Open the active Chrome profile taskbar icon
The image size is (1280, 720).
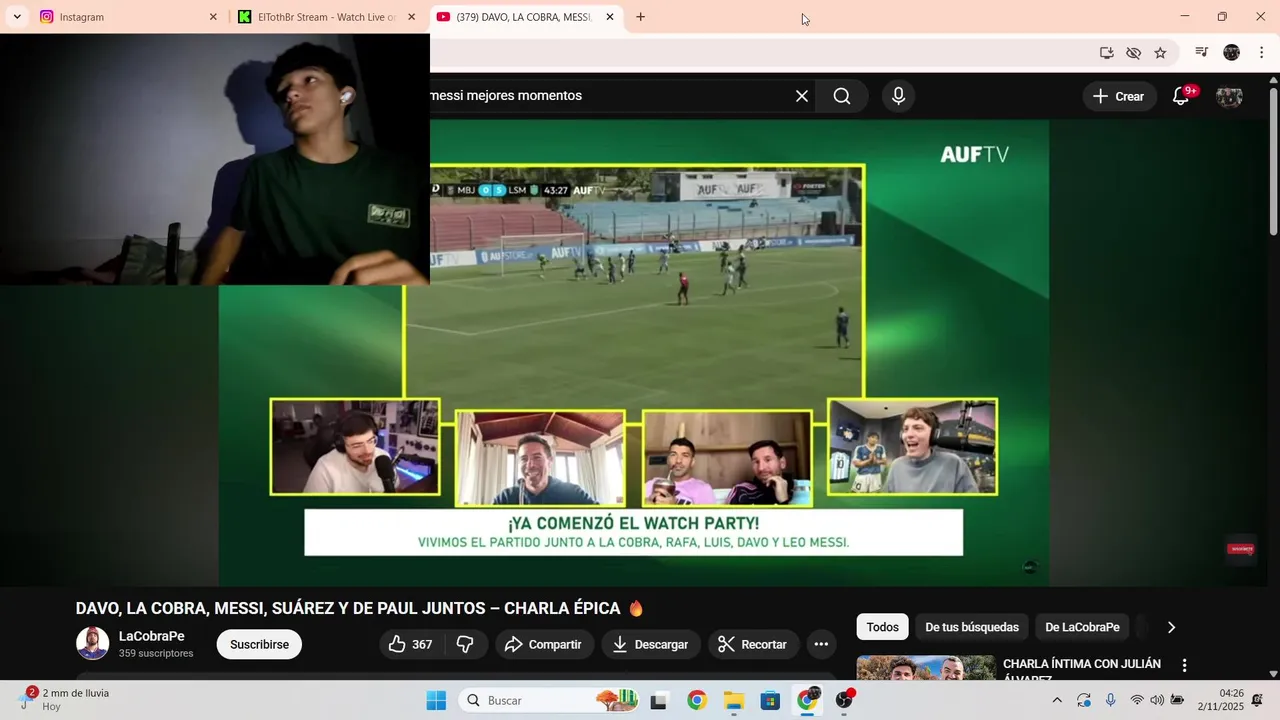pos(807,701)
